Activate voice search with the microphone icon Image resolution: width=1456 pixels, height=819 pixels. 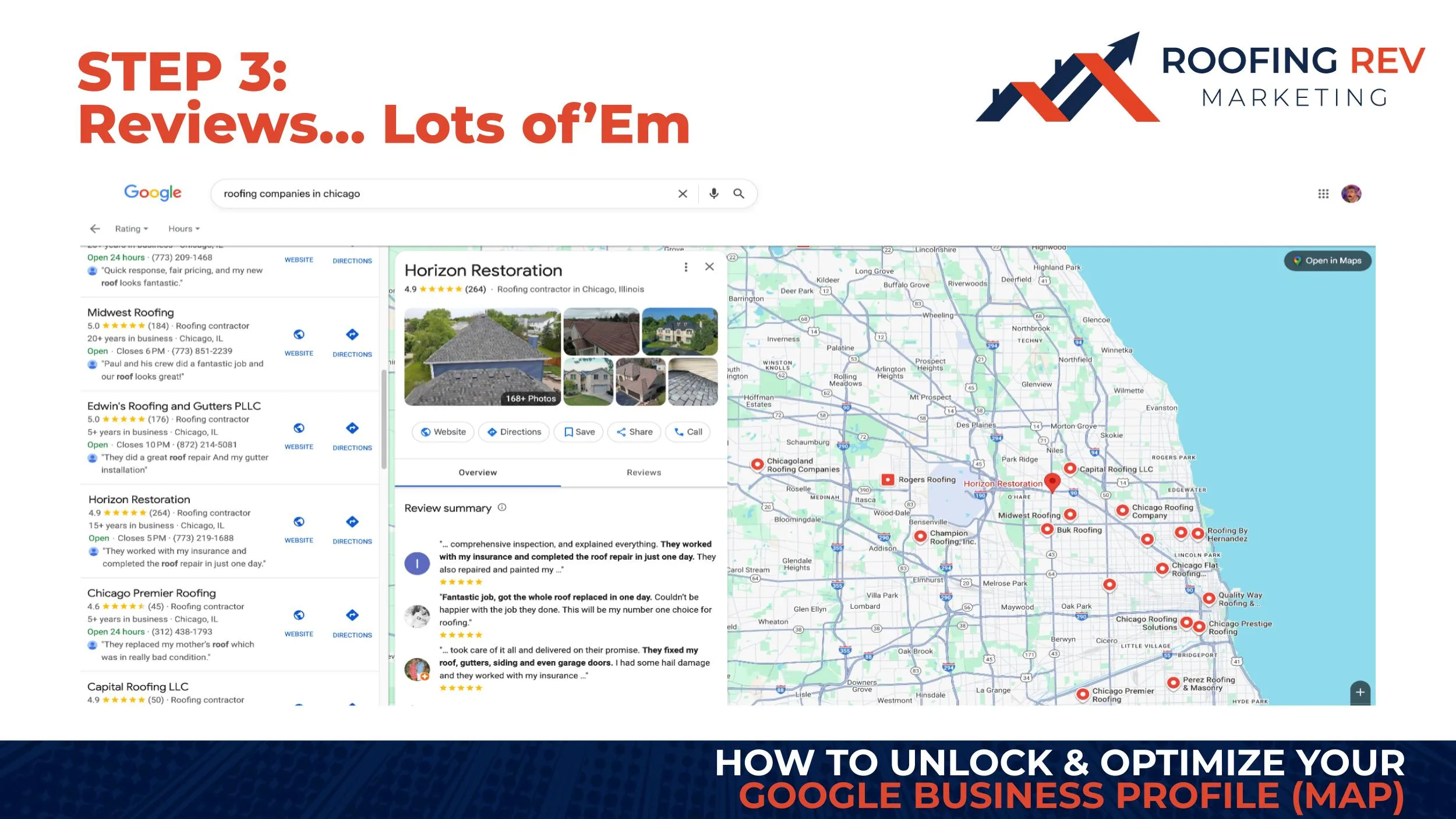713,193
